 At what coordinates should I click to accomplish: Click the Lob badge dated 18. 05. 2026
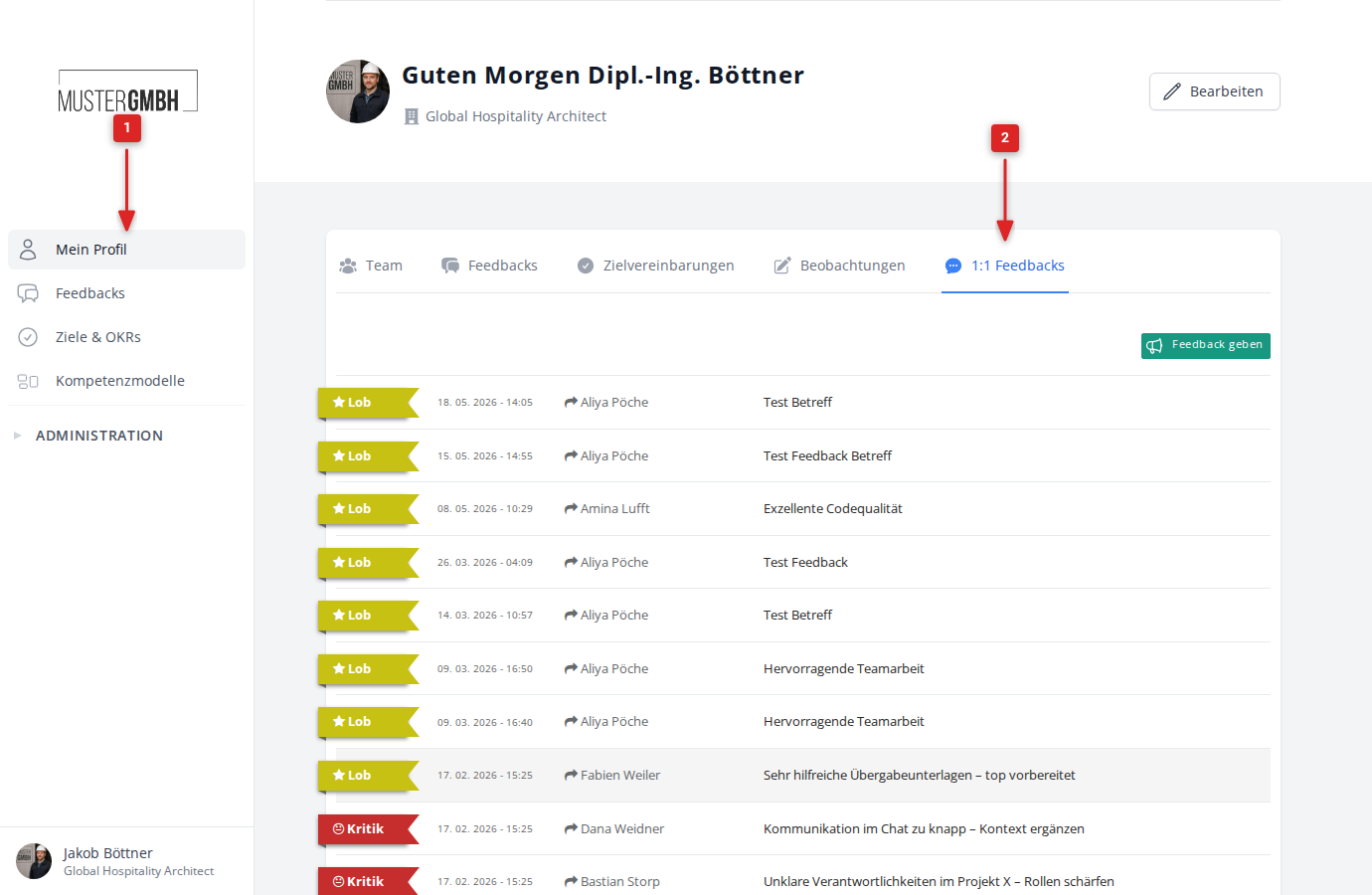(x=368, y=403)
